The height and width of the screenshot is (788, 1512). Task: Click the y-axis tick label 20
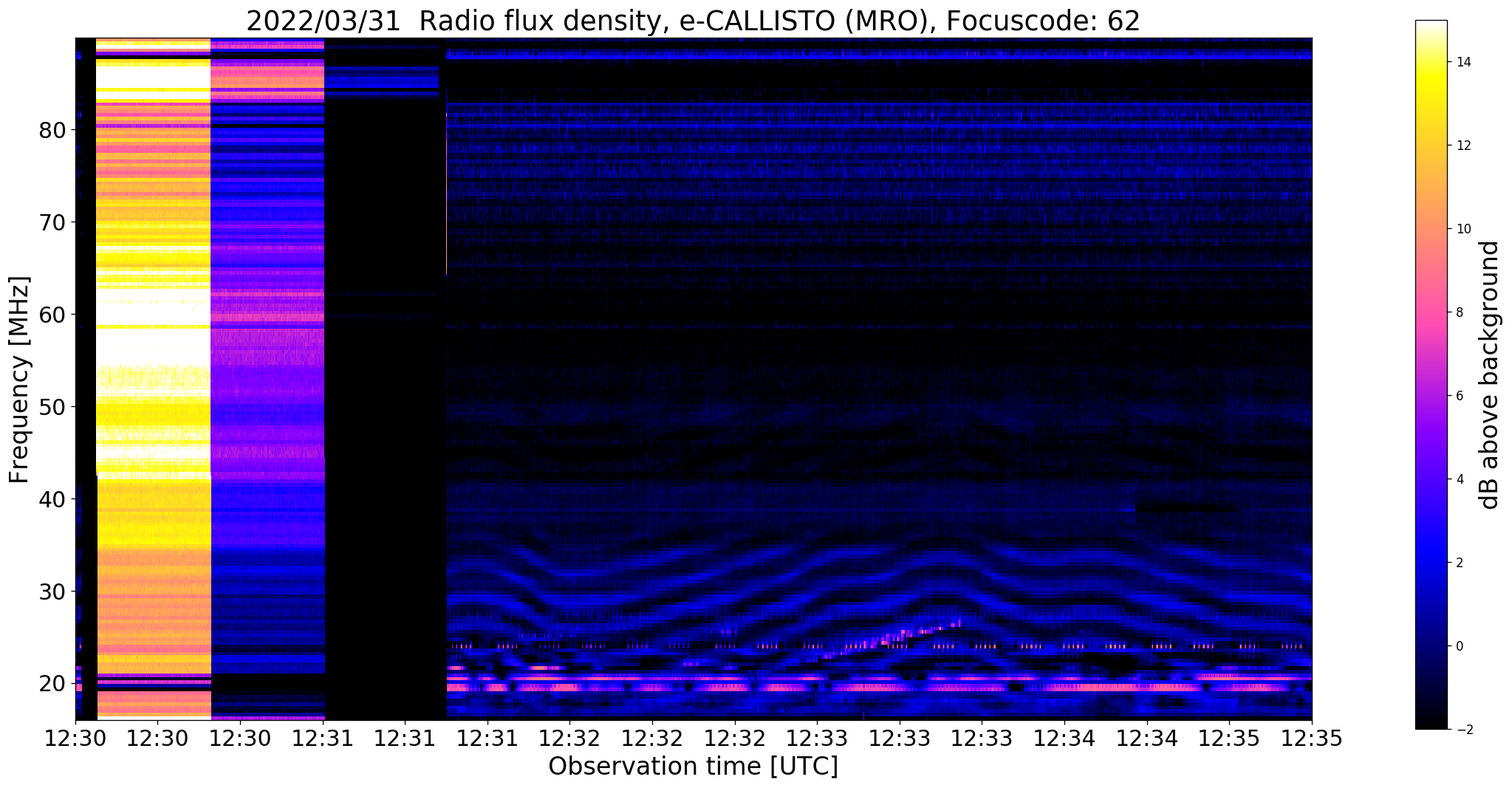pyautogui.click(x=53, y=684)
